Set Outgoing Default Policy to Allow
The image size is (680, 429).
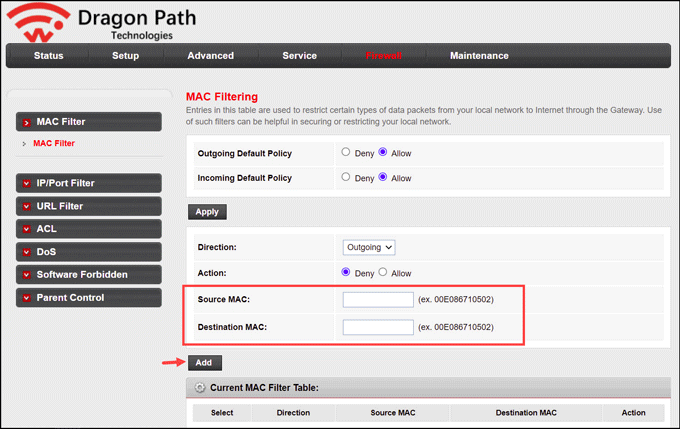point(382,152)
